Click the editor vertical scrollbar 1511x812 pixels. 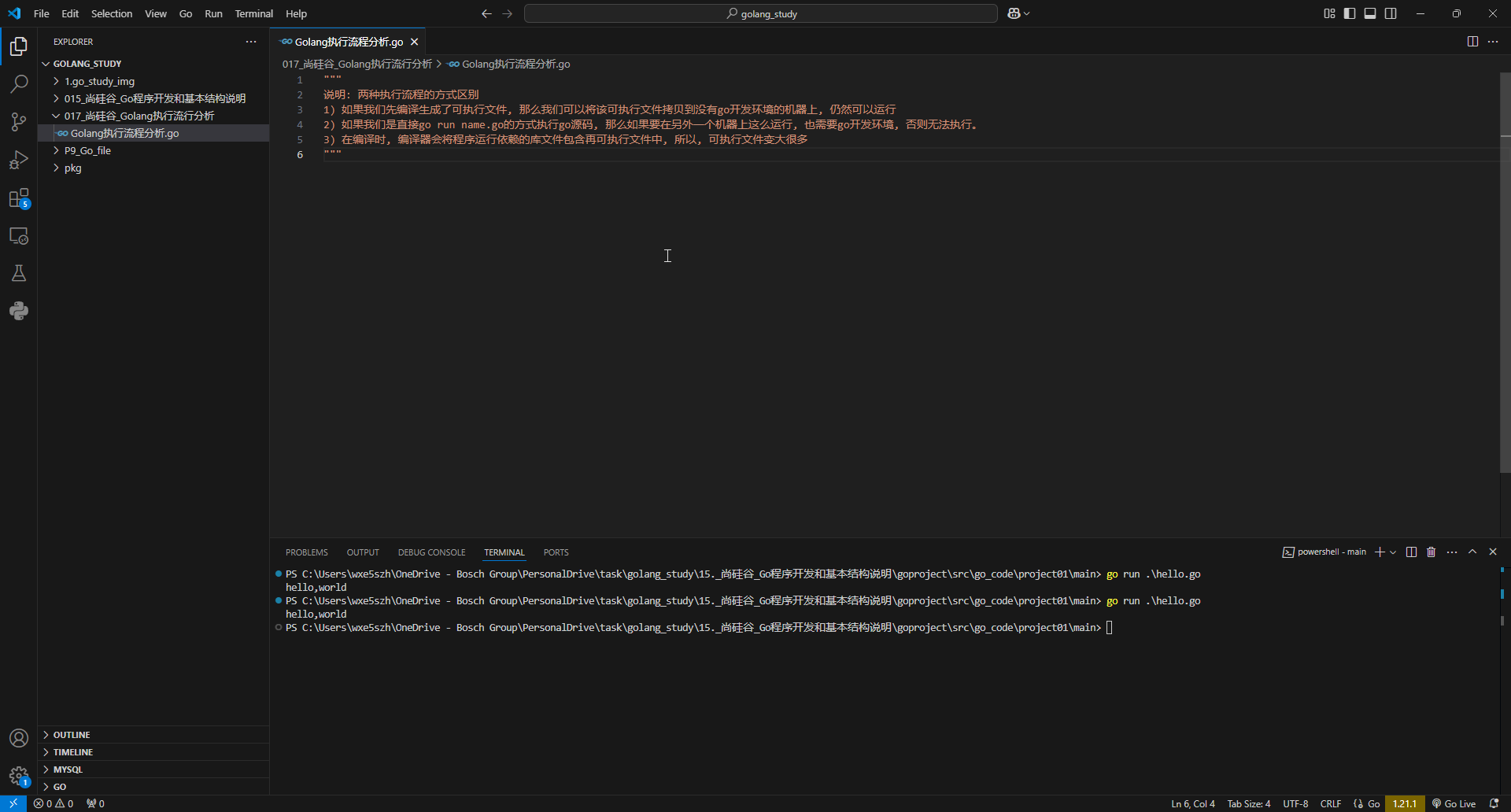[1505, 272]
